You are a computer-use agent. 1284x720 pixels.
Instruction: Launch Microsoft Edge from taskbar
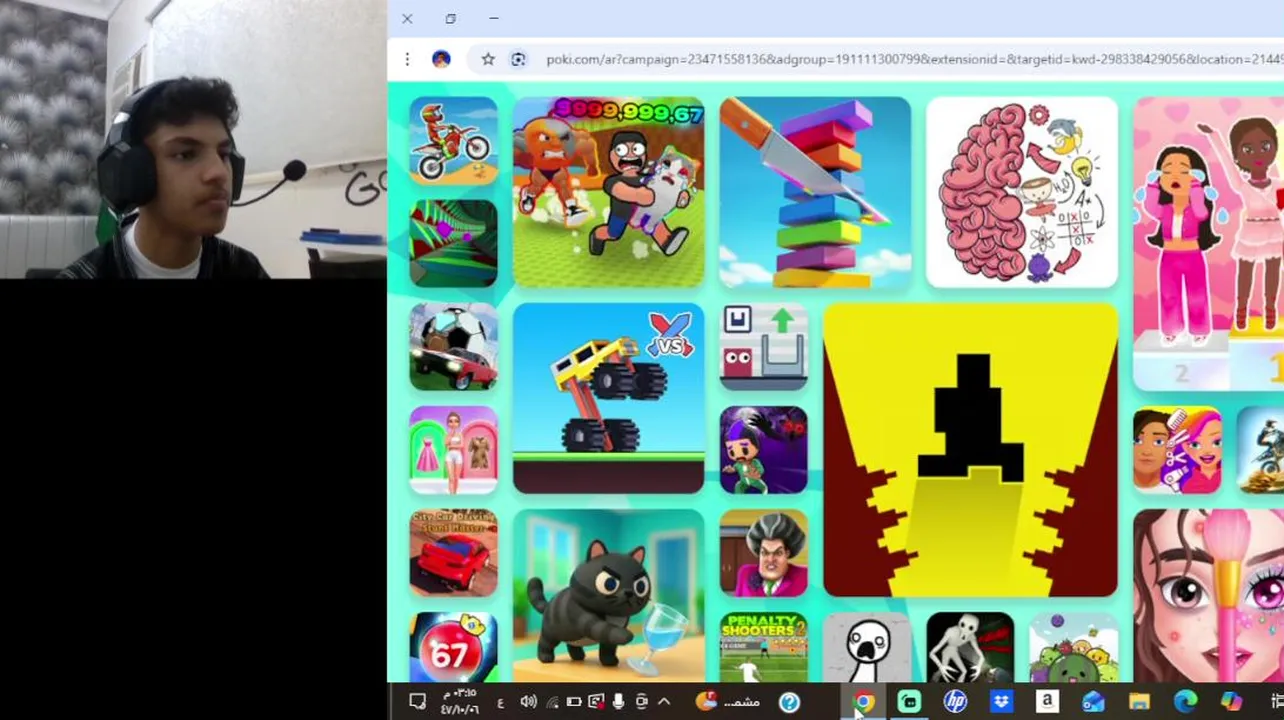tap(1185, 702)
